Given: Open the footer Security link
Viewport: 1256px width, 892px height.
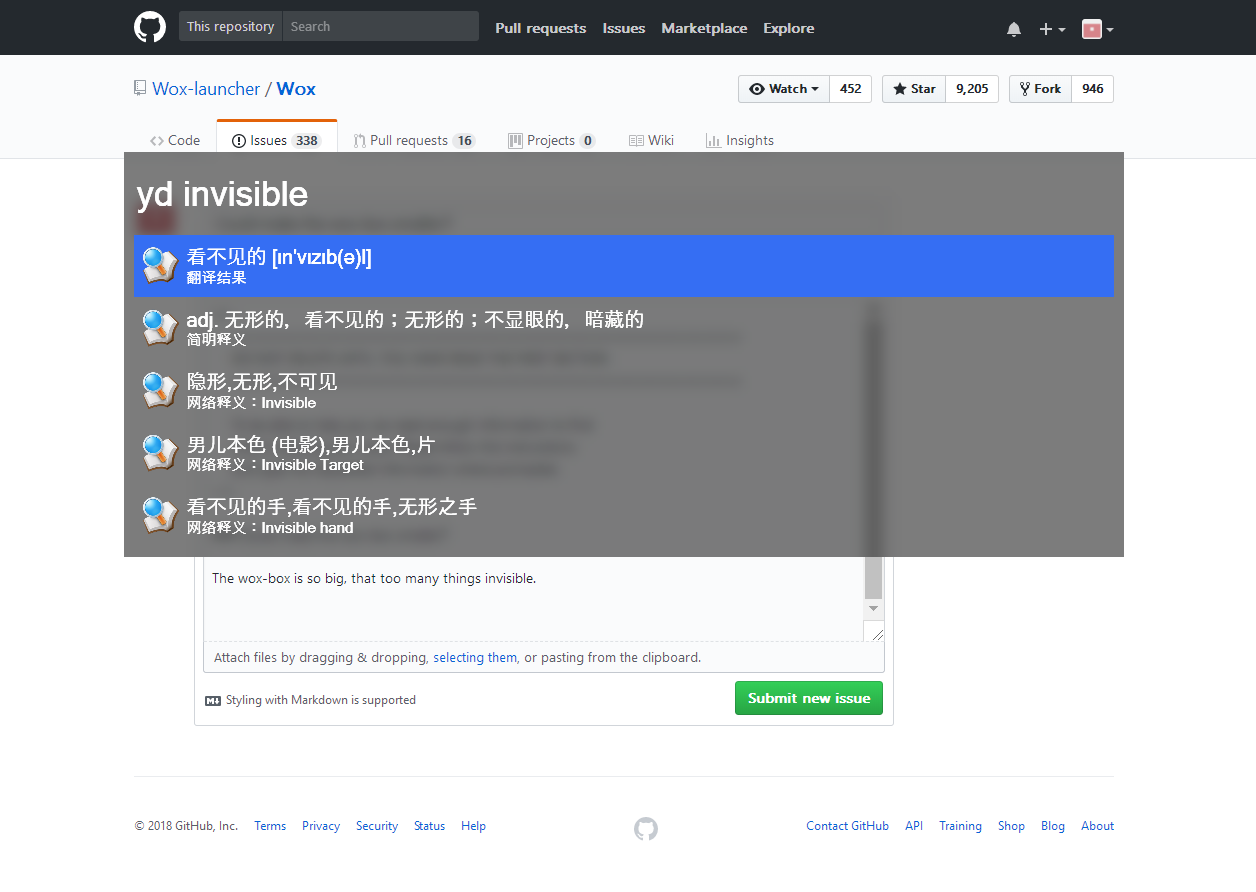Looking at the screenshot, I should click(377, 826).
